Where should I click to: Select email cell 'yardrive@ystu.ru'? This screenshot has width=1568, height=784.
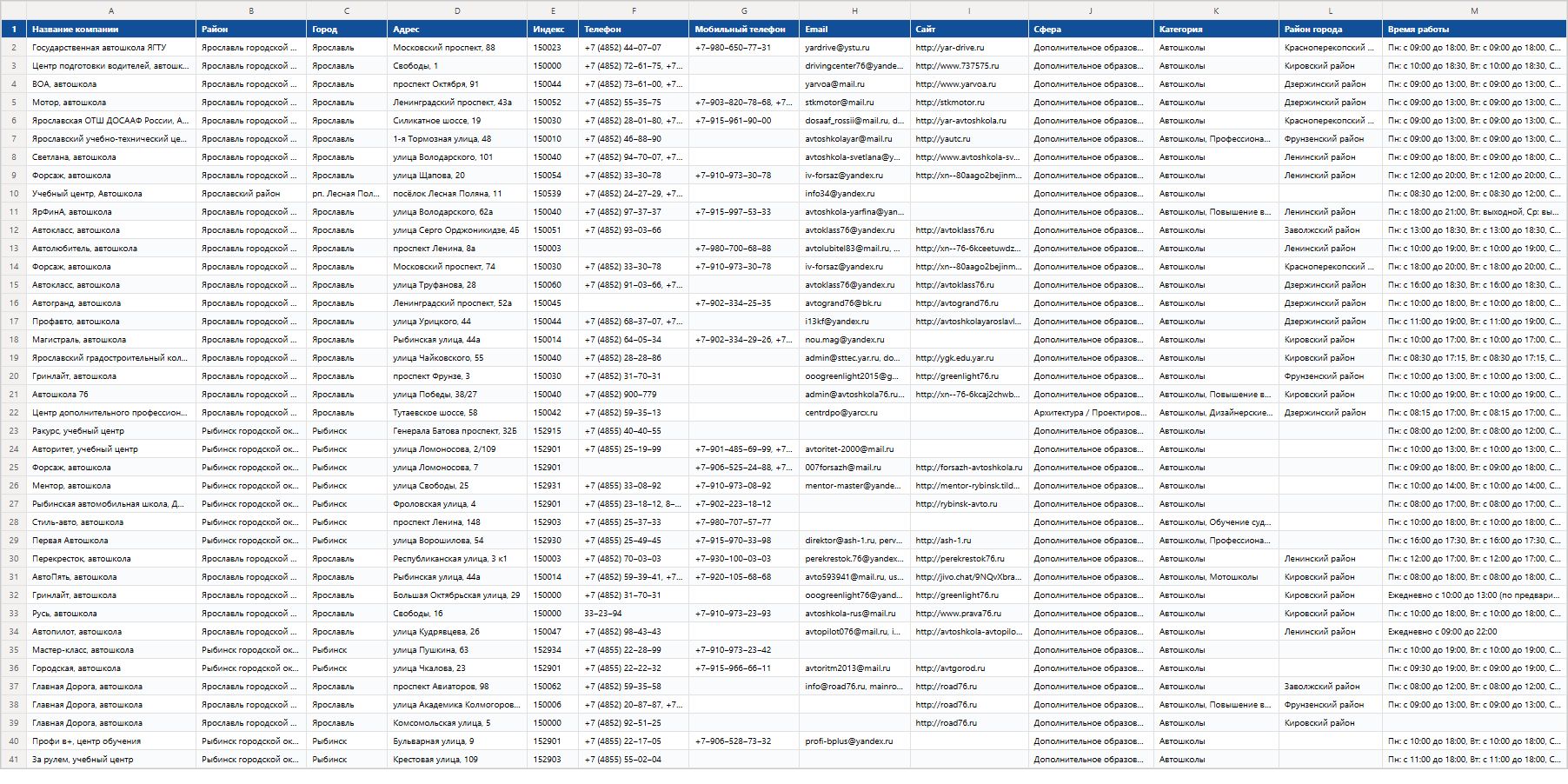pyautogui.click(x=854, y=48)
